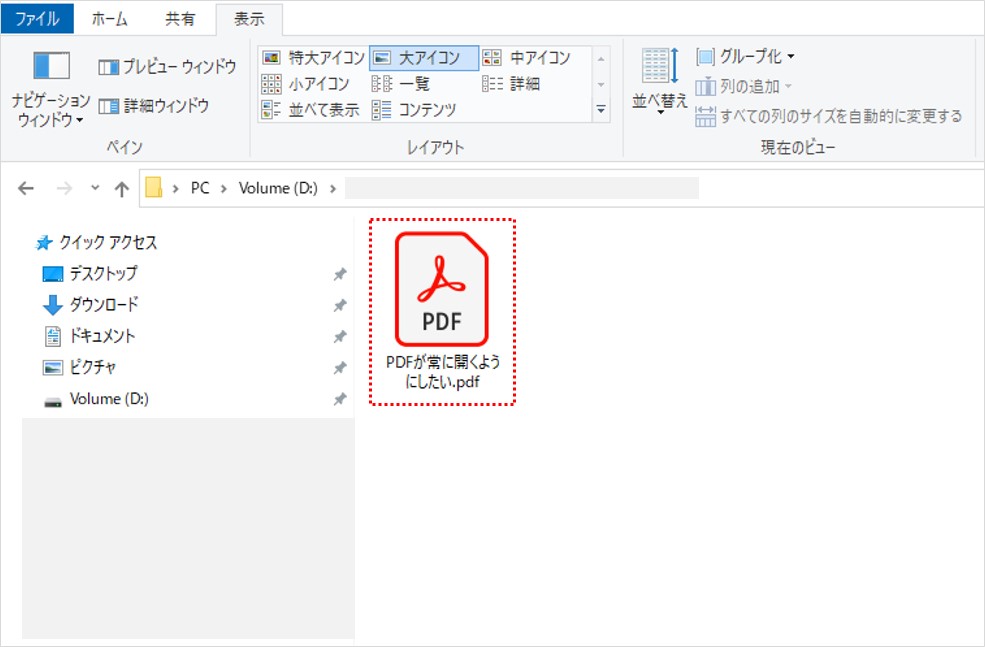Switch to medium icons (中アイコン) layout
Screen dimensions: 985x647
(526, 58)
